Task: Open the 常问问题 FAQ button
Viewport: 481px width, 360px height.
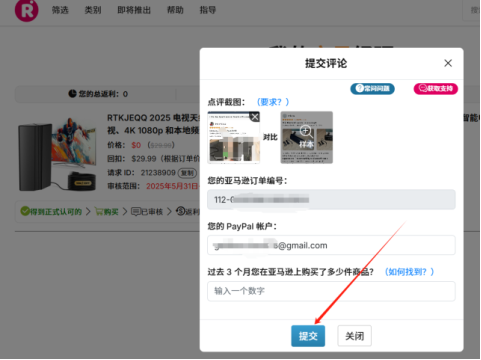Action: click(372, 88)
